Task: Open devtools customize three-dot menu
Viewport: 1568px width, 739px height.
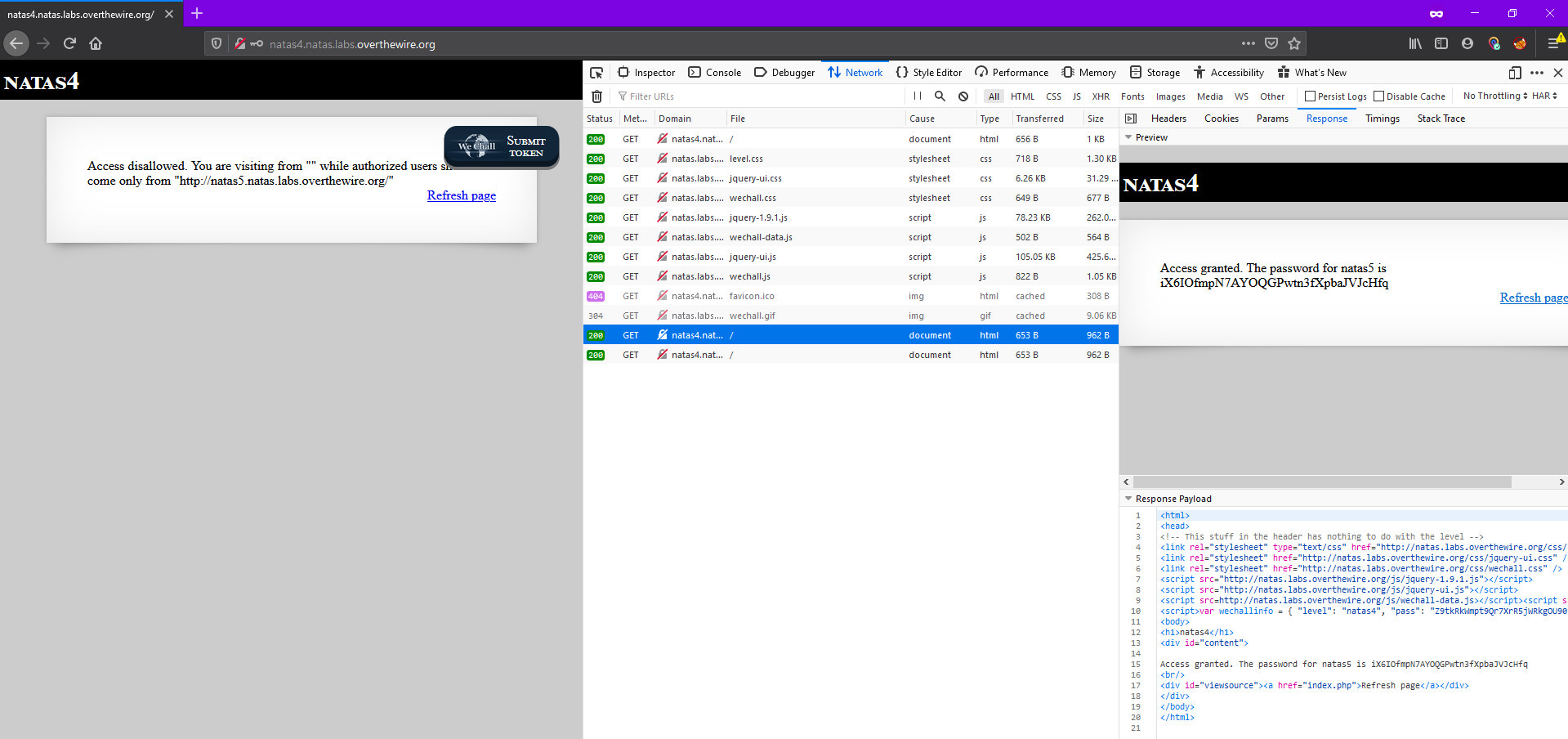Action: 1537,73
